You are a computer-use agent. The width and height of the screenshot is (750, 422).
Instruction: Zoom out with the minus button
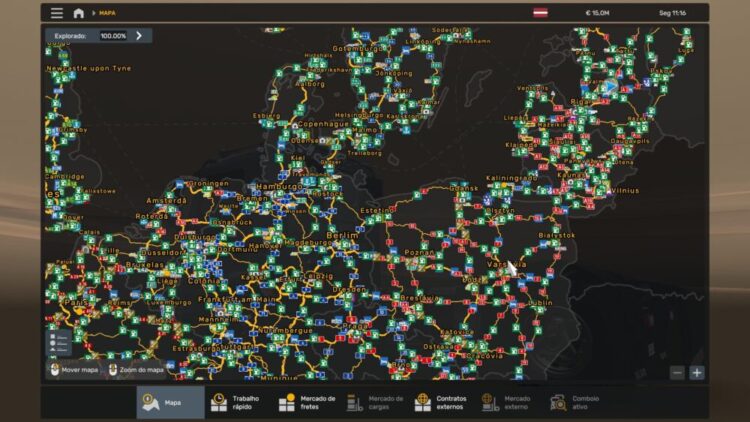pos(677,373)
